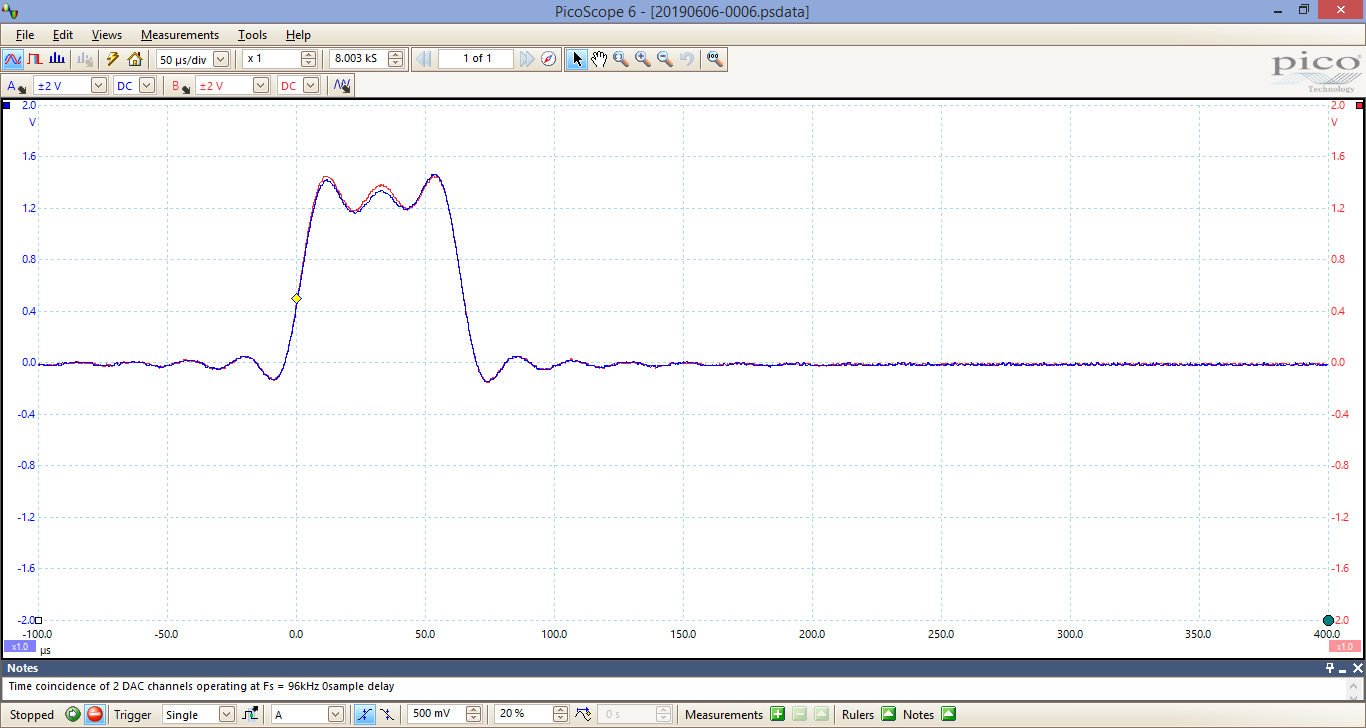Click the red channel B axis handle

(1359, 105)
